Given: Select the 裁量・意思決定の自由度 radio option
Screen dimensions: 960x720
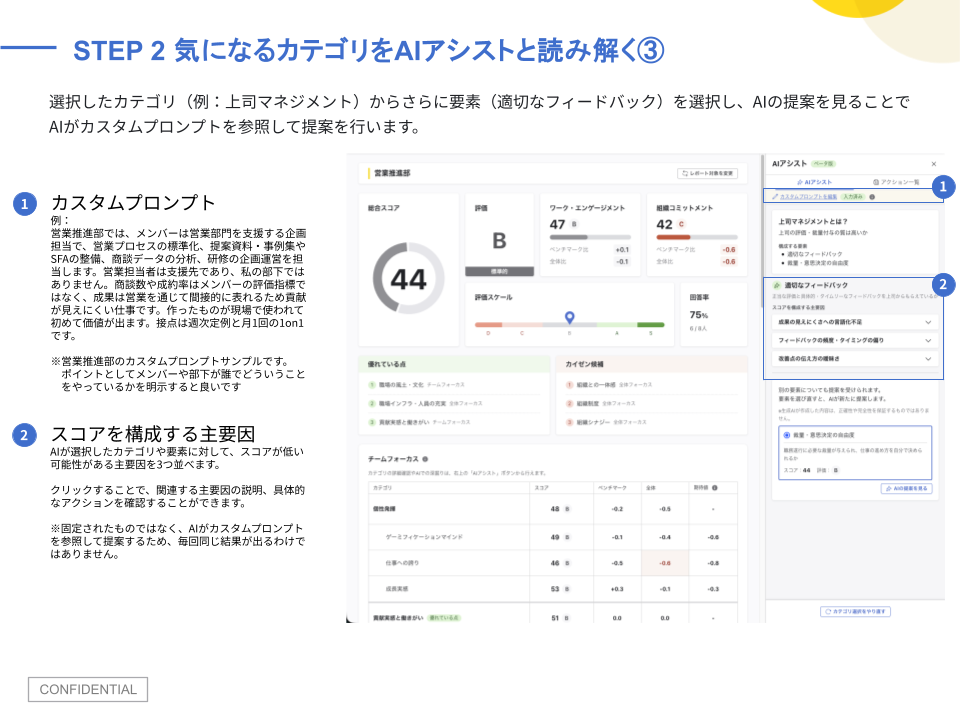Looking at the screenshot, I should tap(787, 435).
